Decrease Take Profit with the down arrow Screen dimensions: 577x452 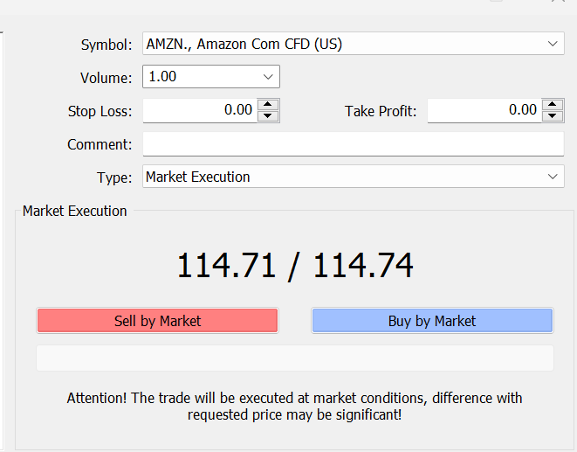(x=552, y=116)
